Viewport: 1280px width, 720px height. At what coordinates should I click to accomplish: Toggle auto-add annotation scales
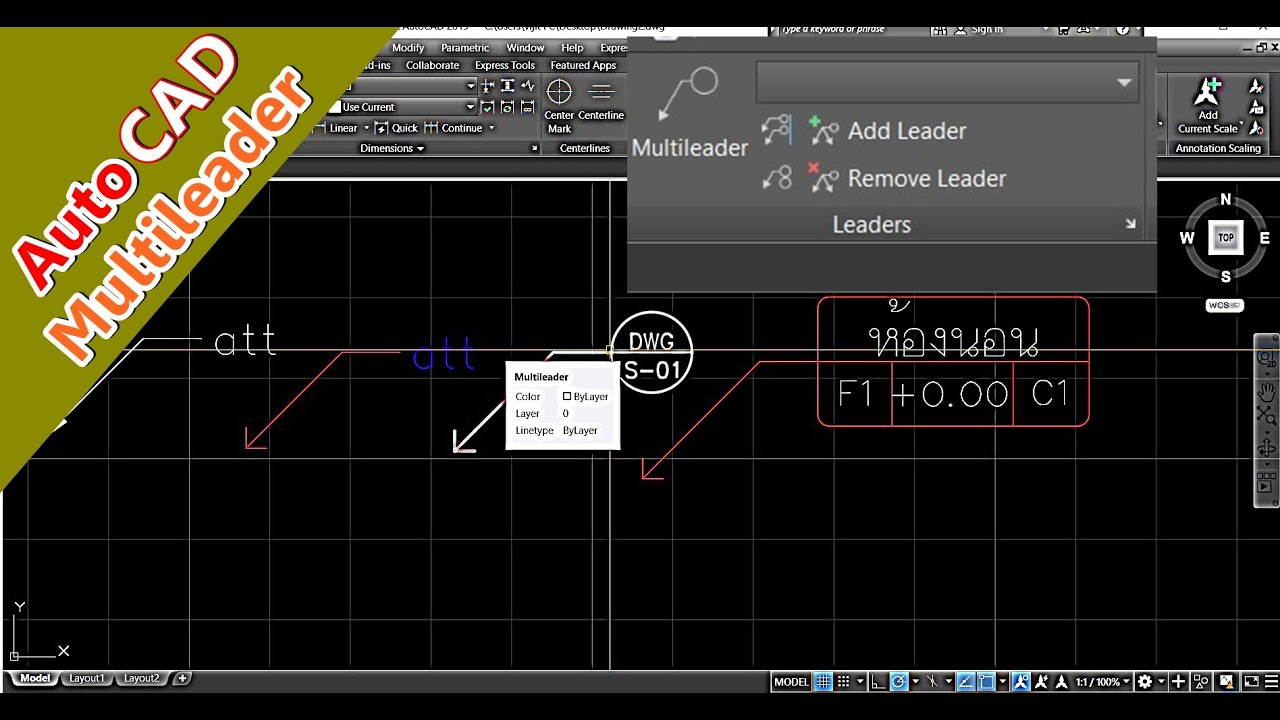click(x=1042, y=682)
